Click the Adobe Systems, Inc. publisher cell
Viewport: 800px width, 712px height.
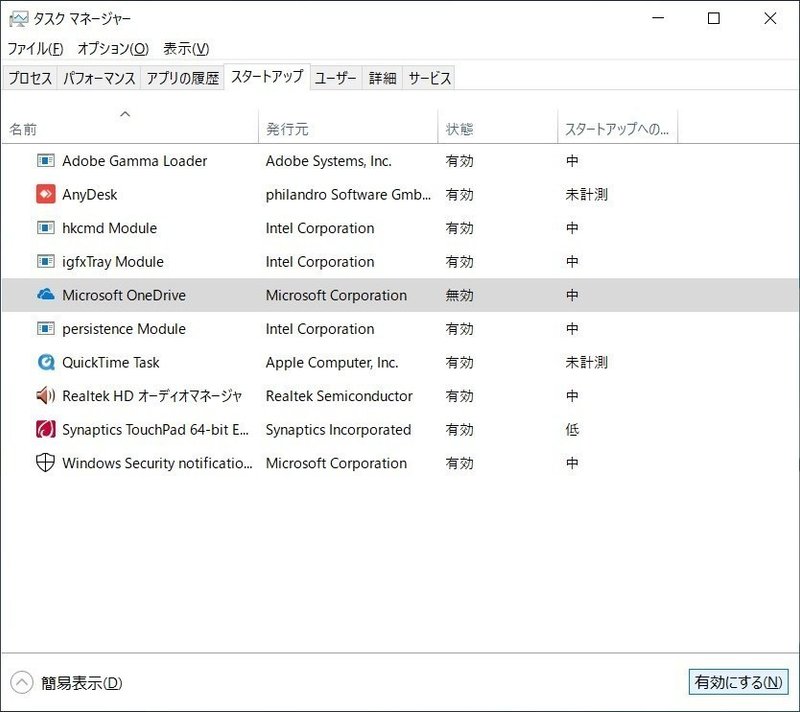point(329,161)
